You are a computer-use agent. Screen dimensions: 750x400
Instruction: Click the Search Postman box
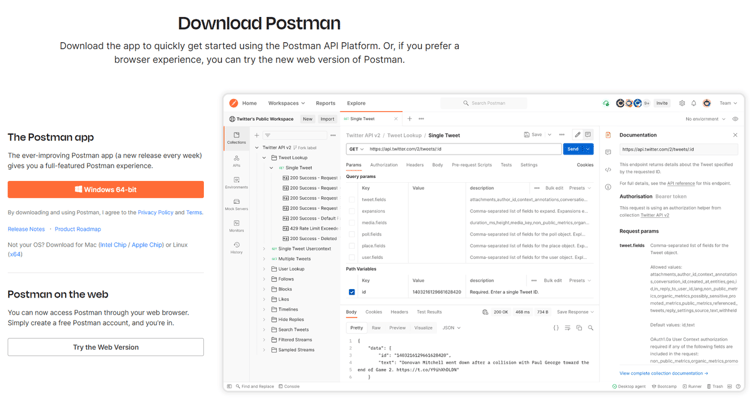484,103
